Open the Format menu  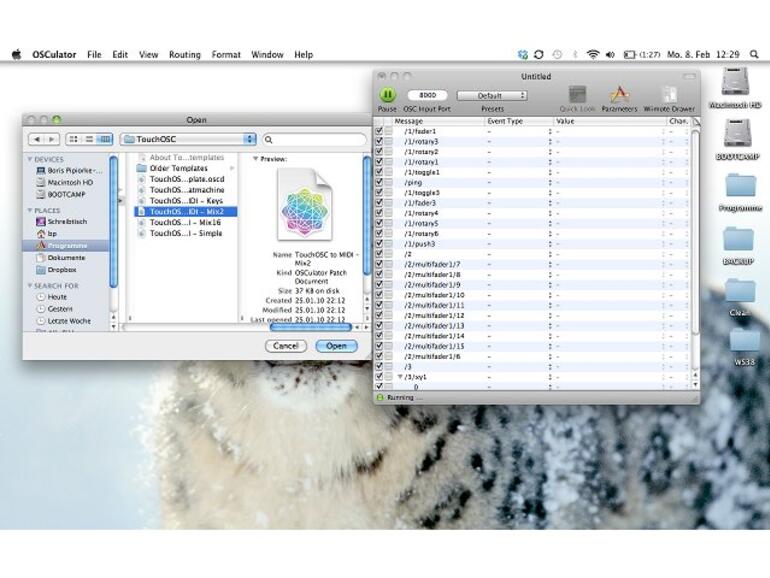coord(226,55)
